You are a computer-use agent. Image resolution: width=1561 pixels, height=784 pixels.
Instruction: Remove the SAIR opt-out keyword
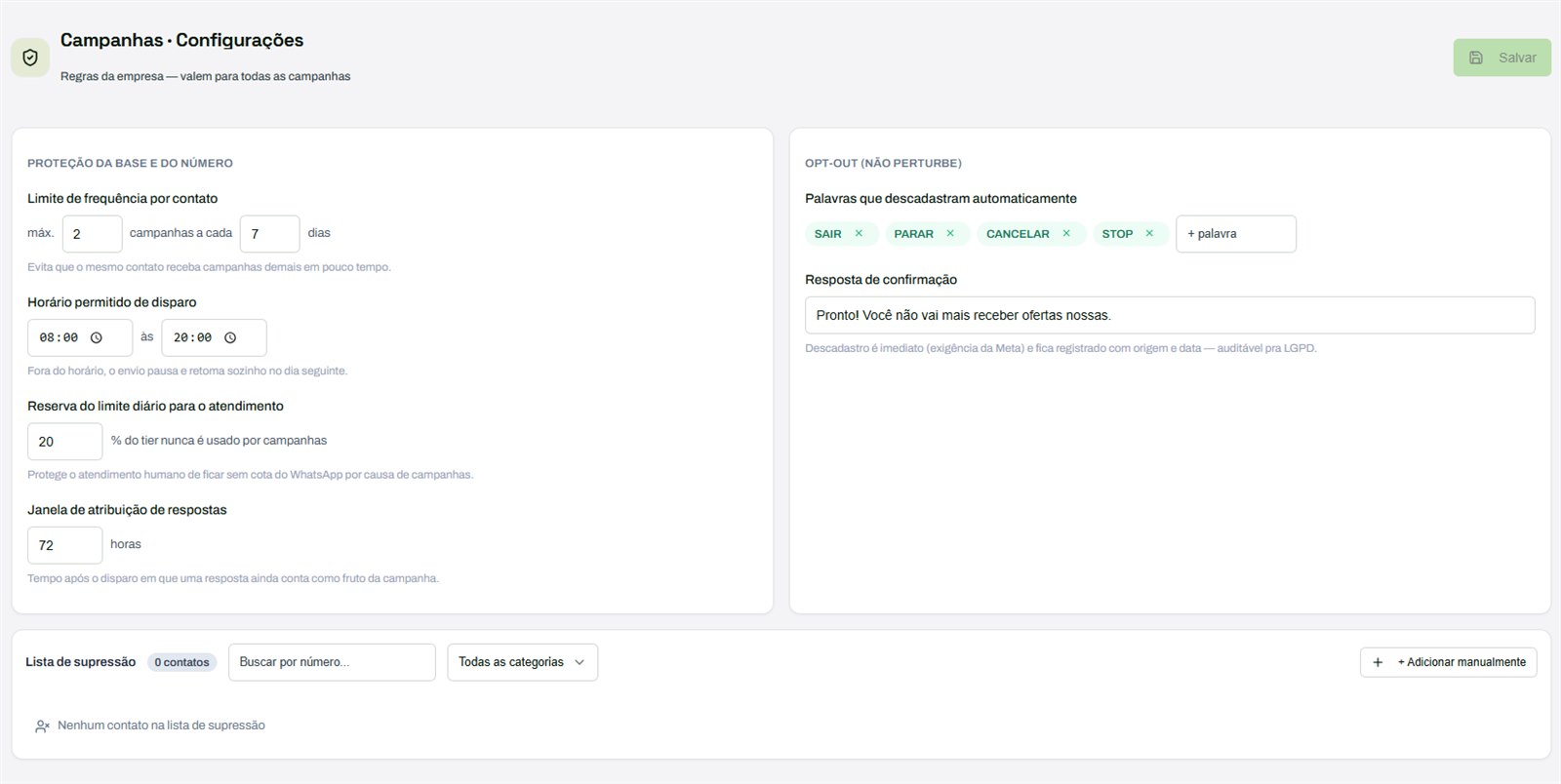click(859, 233)
